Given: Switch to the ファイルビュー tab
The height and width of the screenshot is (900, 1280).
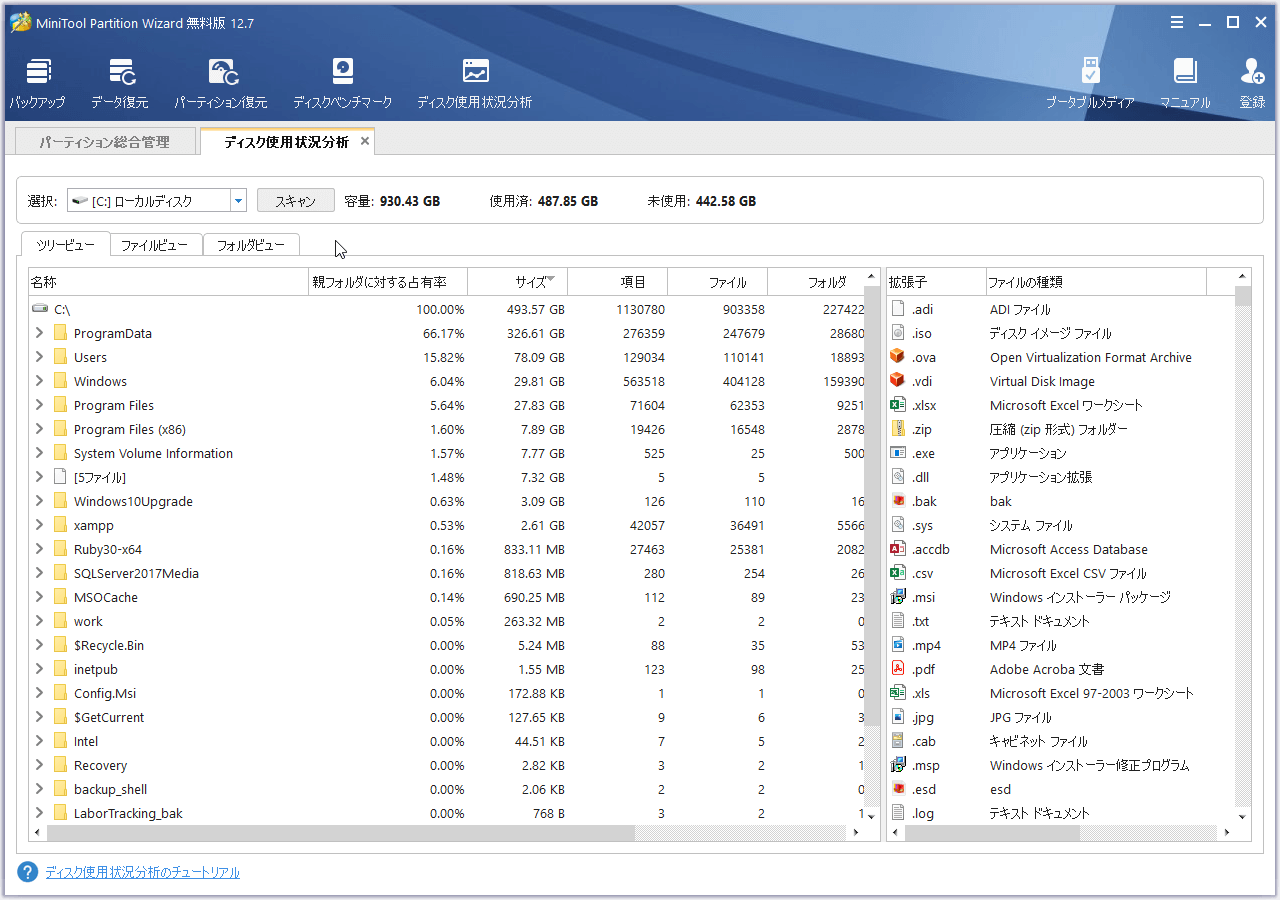Looking at the screenshot, I should 155,245.
